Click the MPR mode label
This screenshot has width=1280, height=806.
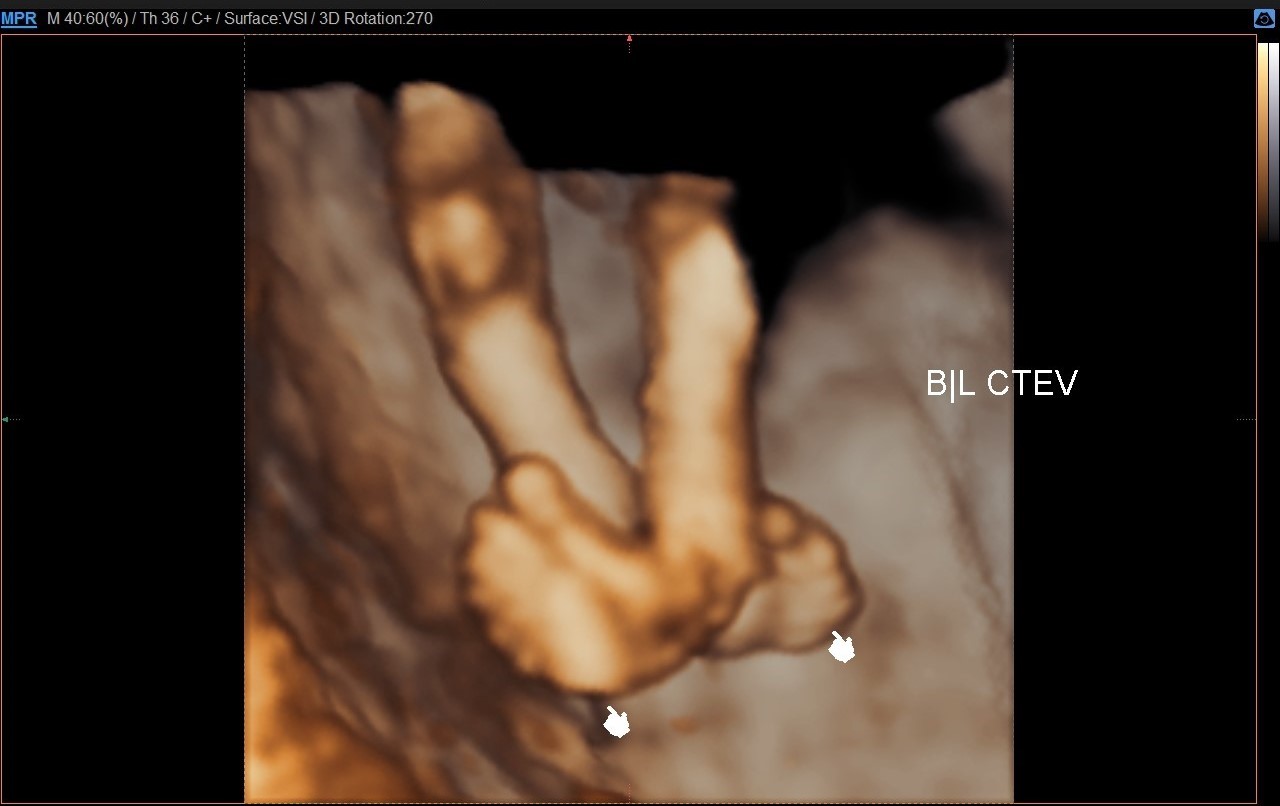[x=19, y=18]
